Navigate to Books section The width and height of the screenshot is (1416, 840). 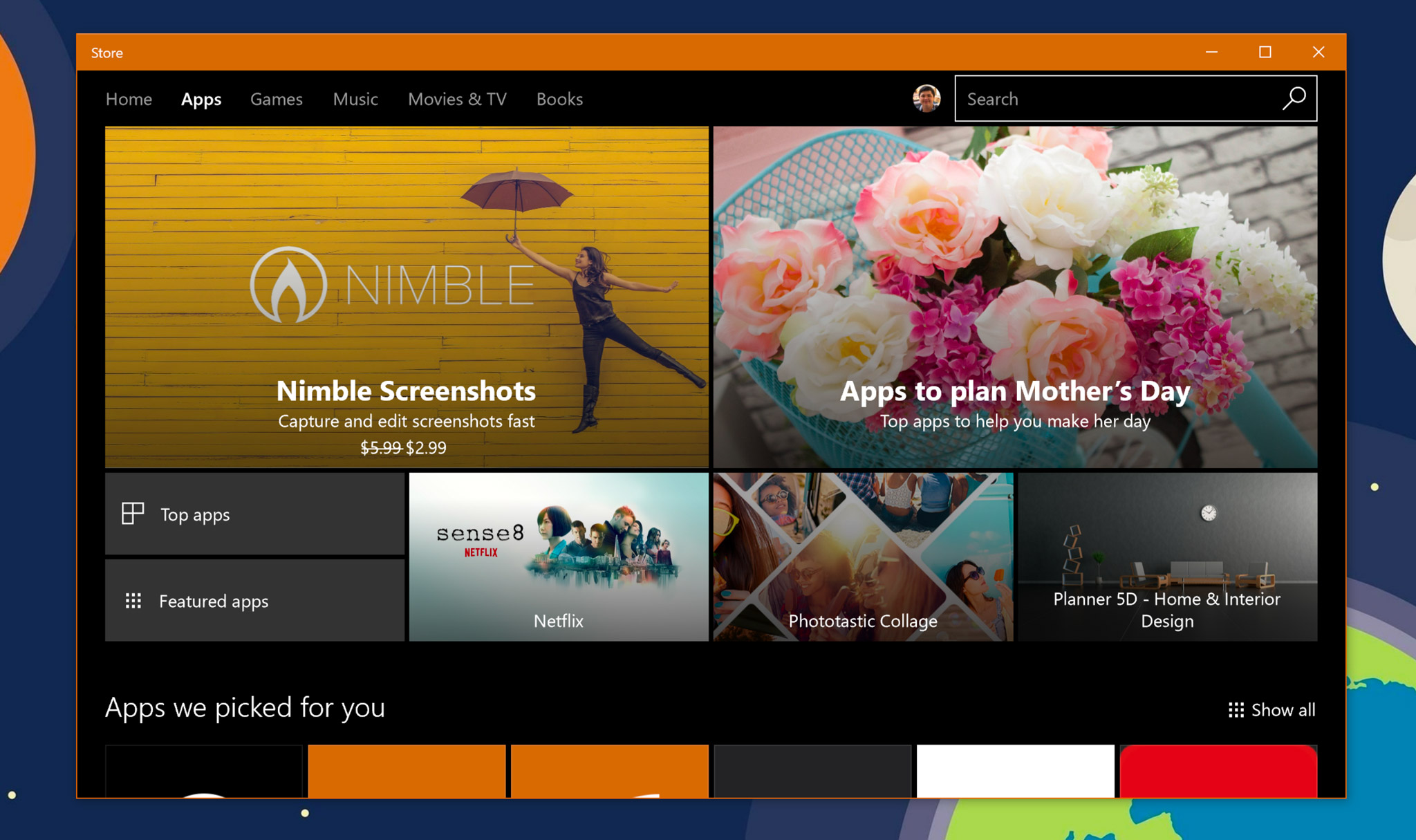click(558, 98)
